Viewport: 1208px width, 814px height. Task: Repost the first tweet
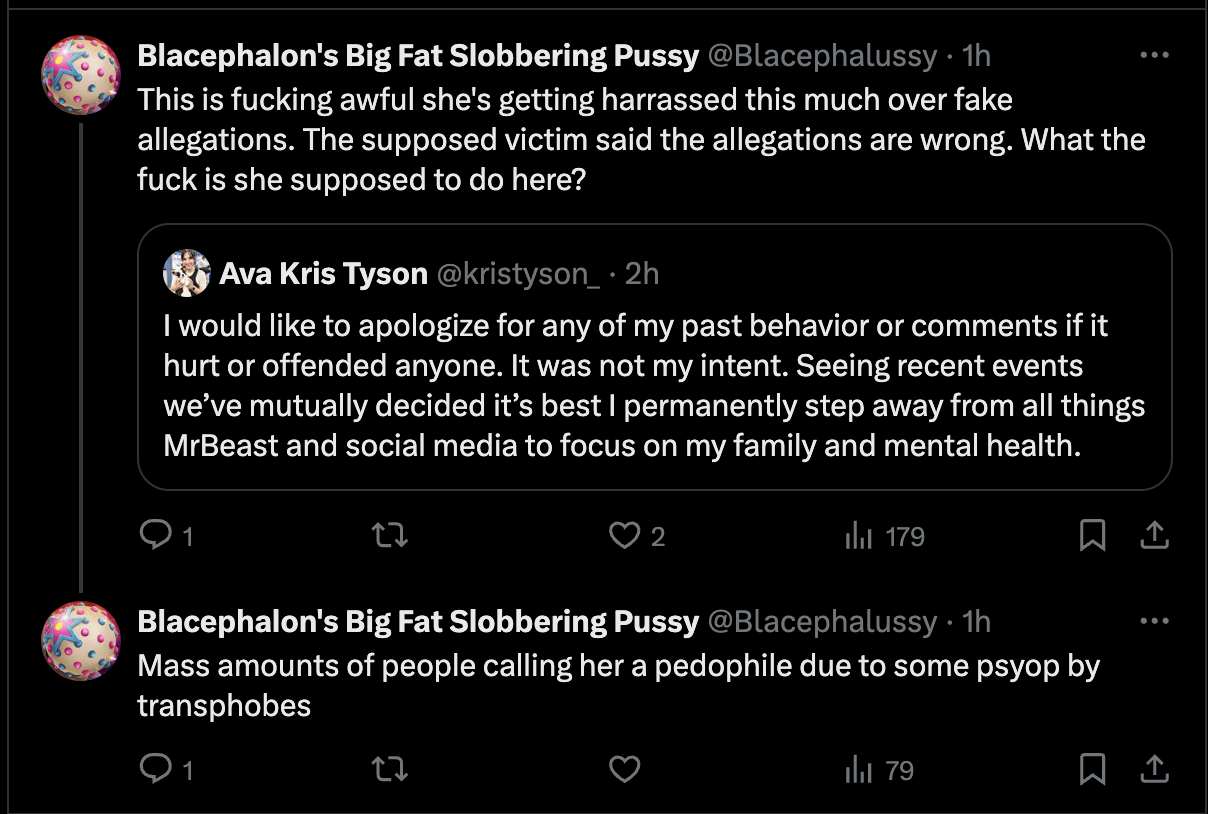[x=389, y=537]
